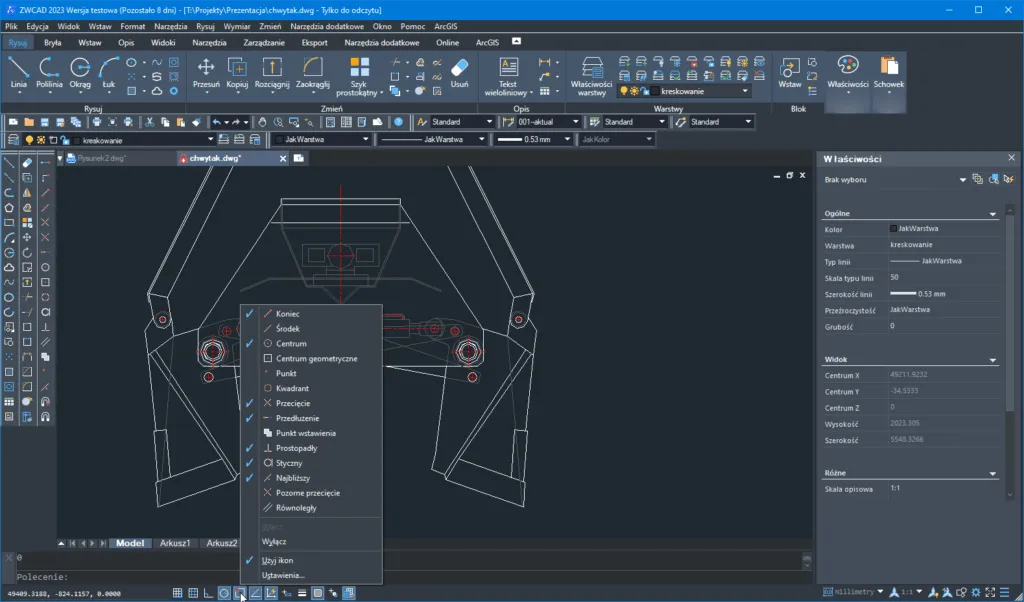Open the Schowek clipboard panel
Image resolution: width=1024 pixels, height=602 pixels.
(x=889, y=72)
